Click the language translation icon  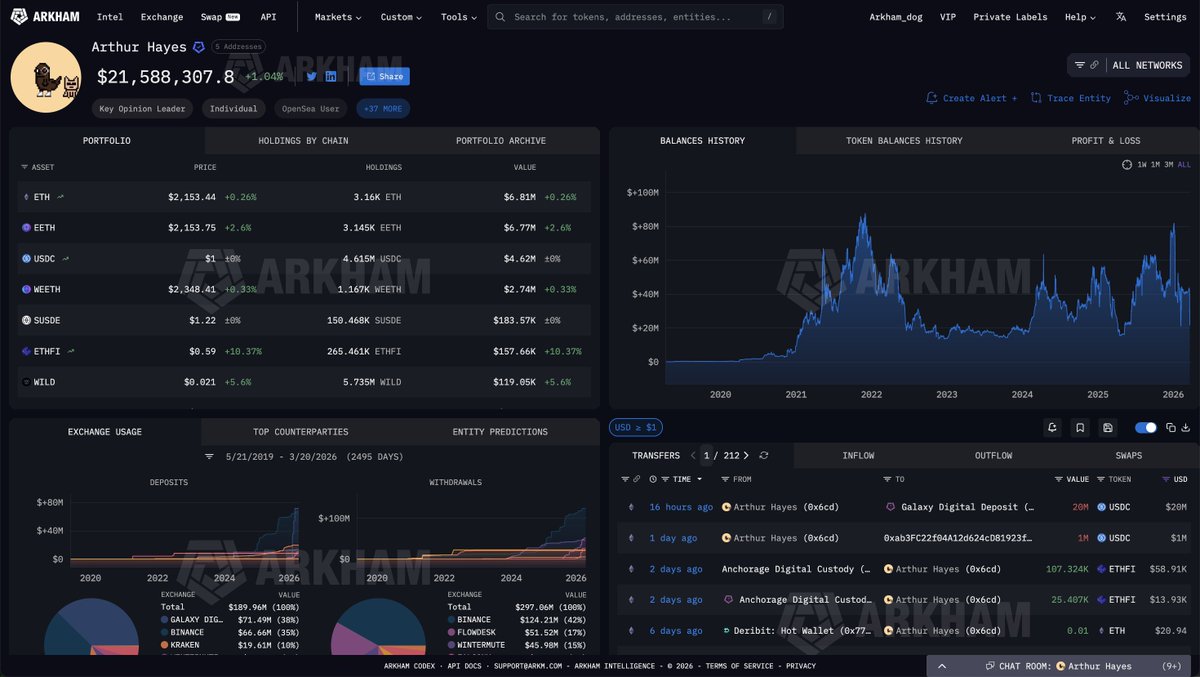[x=1120, y=17]
